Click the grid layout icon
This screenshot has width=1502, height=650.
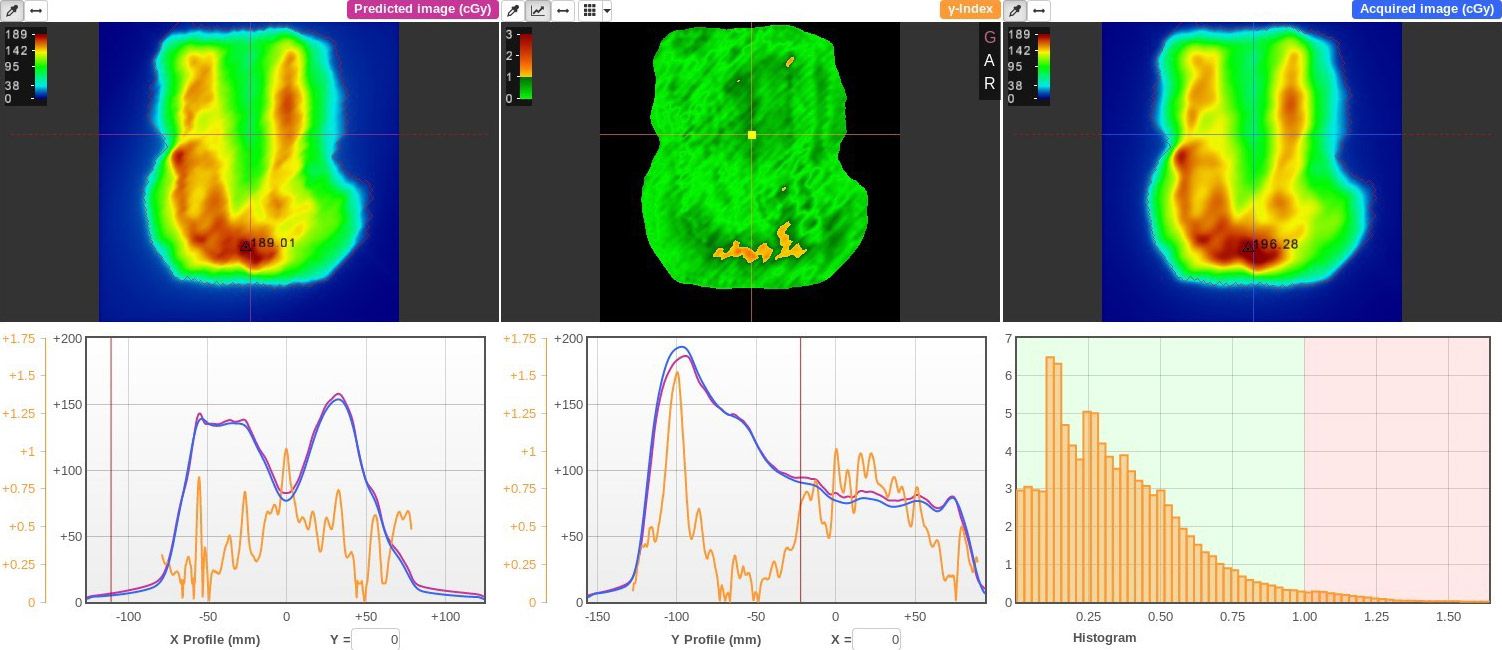tap(590, 10)
